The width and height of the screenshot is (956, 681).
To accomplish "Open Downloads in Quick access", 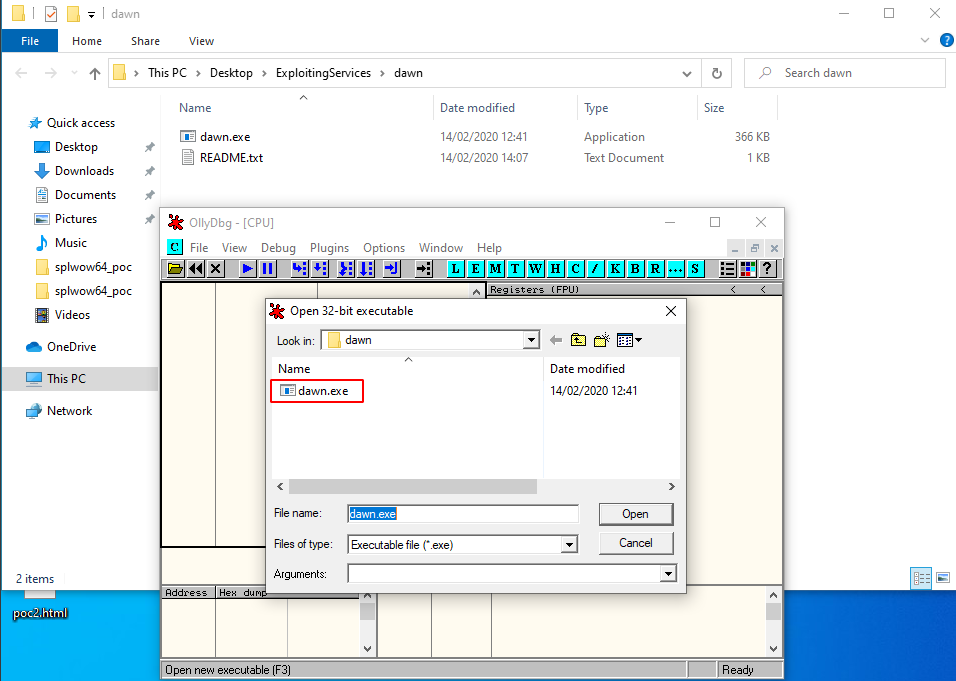I will click(84, 171).
